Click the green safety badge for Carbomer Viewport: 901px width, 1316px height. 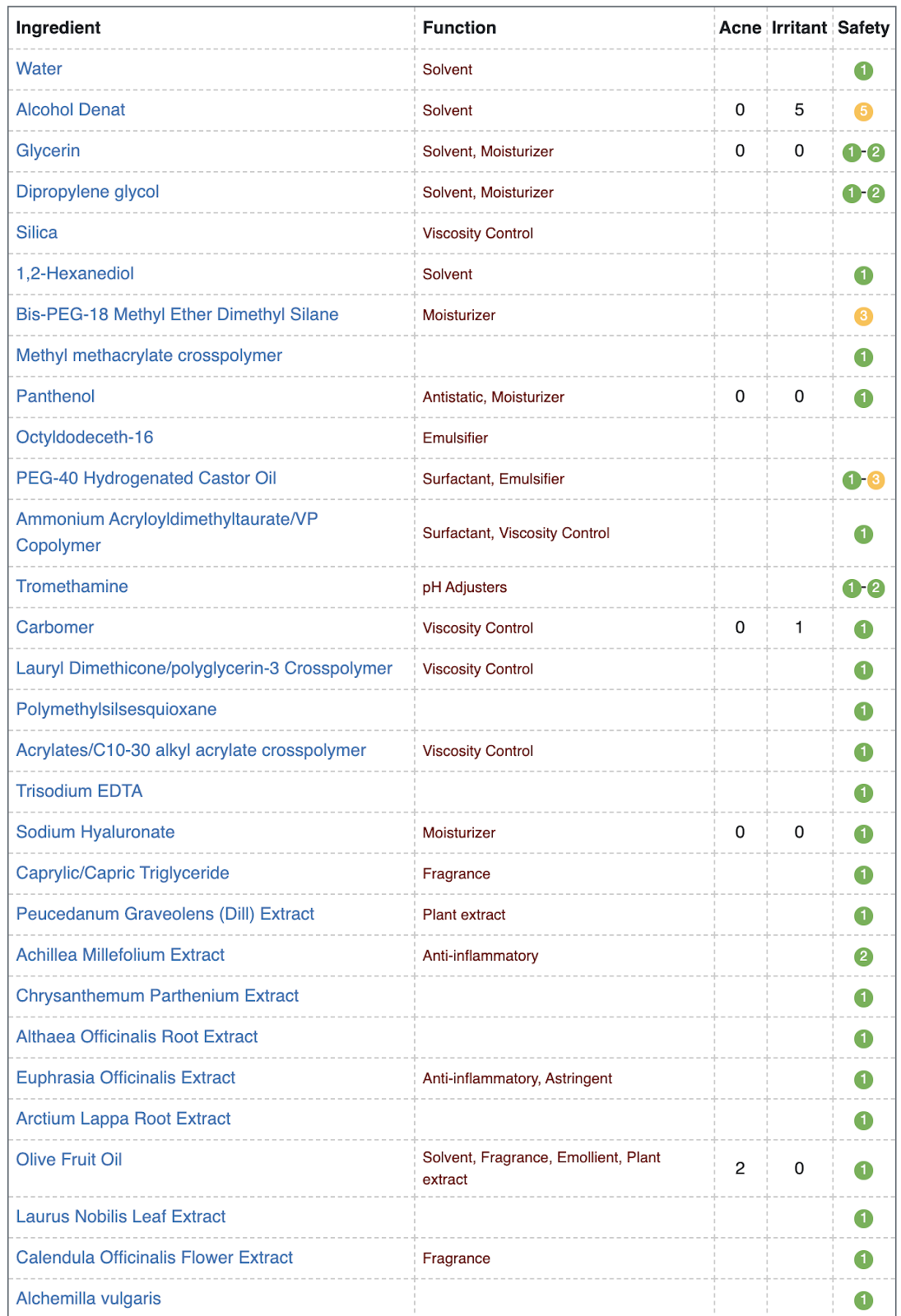[863, 629]
